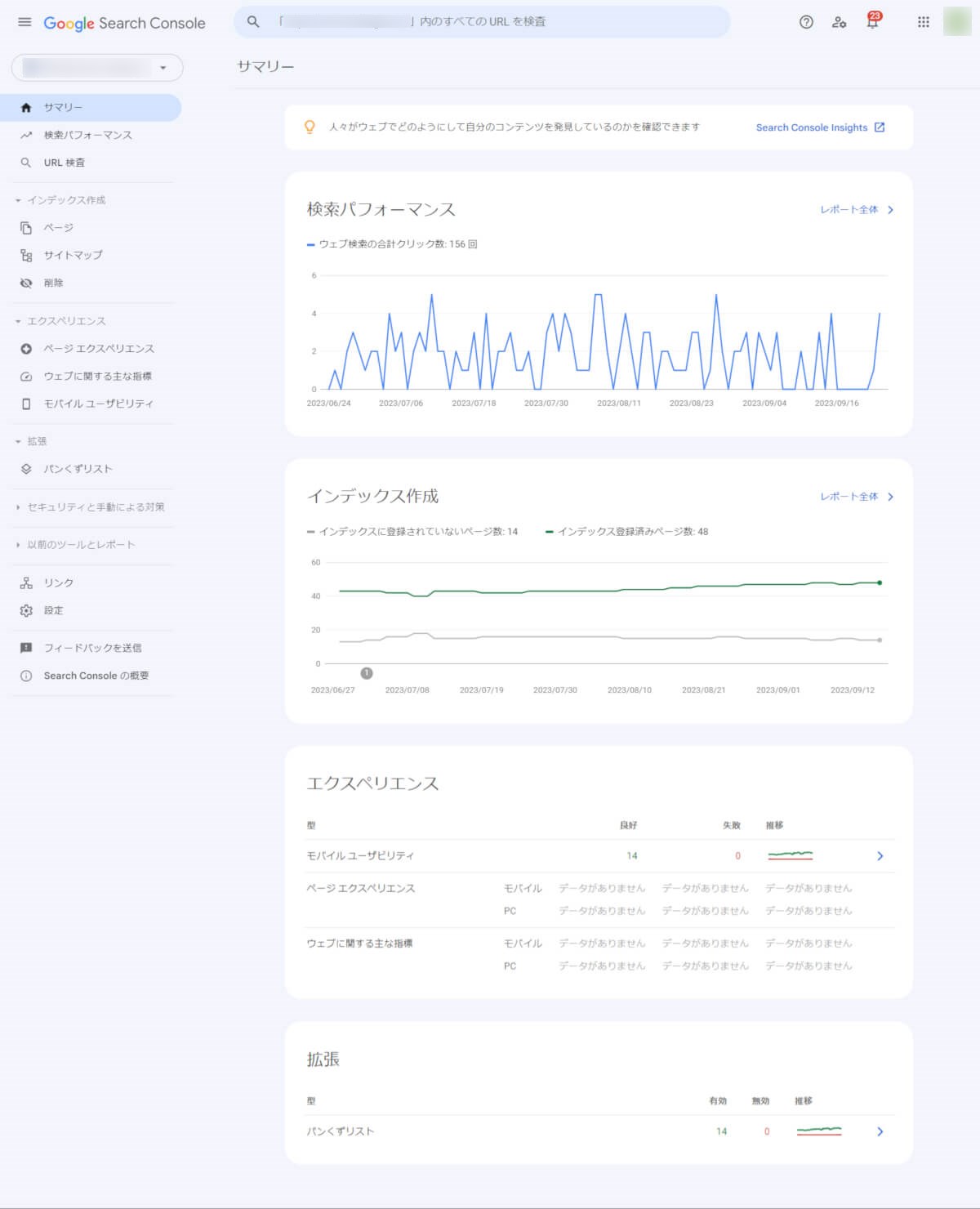This screenshot has width=980, height=1209.
Task: Click the user account avatar
Action: pos(956,22)
